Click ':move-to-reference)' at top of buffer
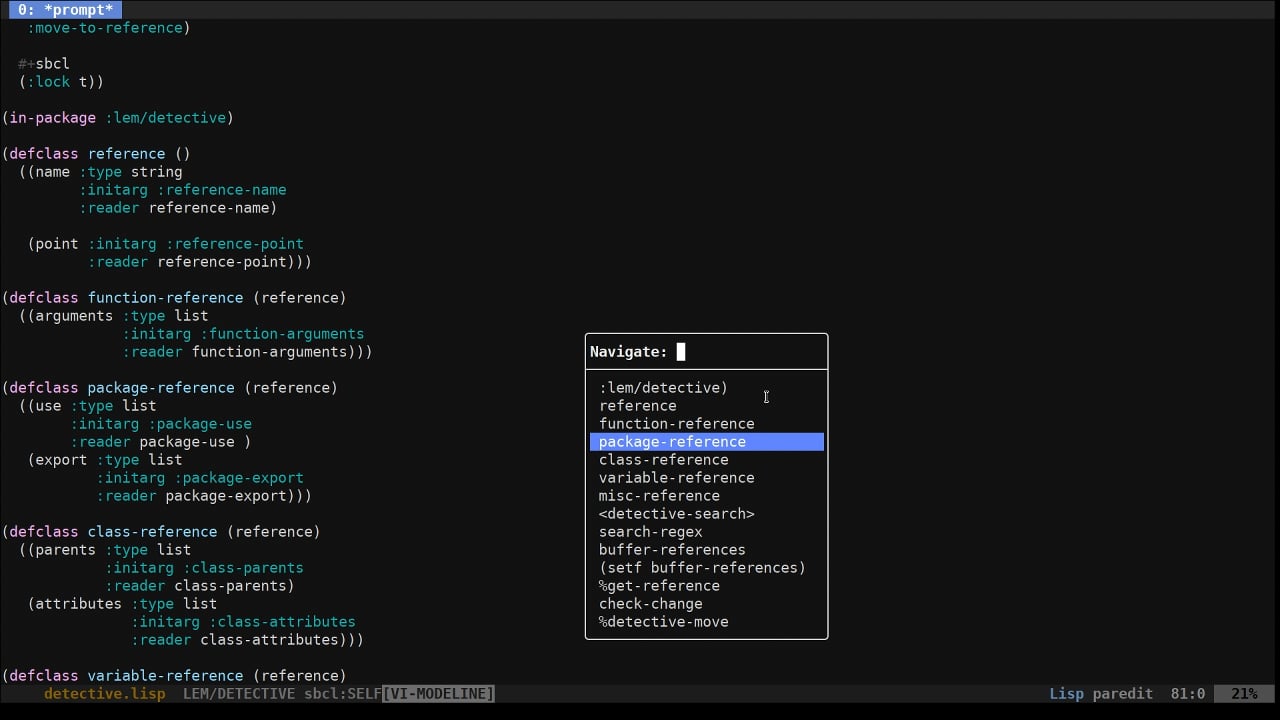 [x=109, y=28]
